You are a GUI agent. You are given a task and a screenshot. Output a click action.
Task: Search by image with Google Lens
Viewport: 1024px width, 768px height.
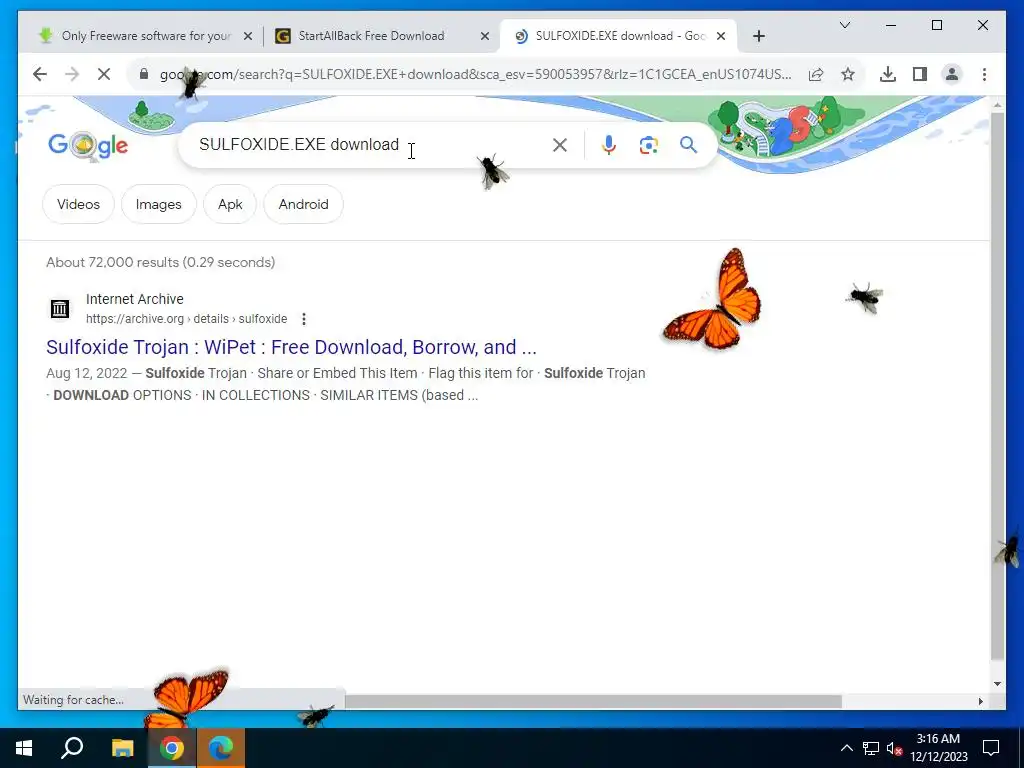coord(648,145)
